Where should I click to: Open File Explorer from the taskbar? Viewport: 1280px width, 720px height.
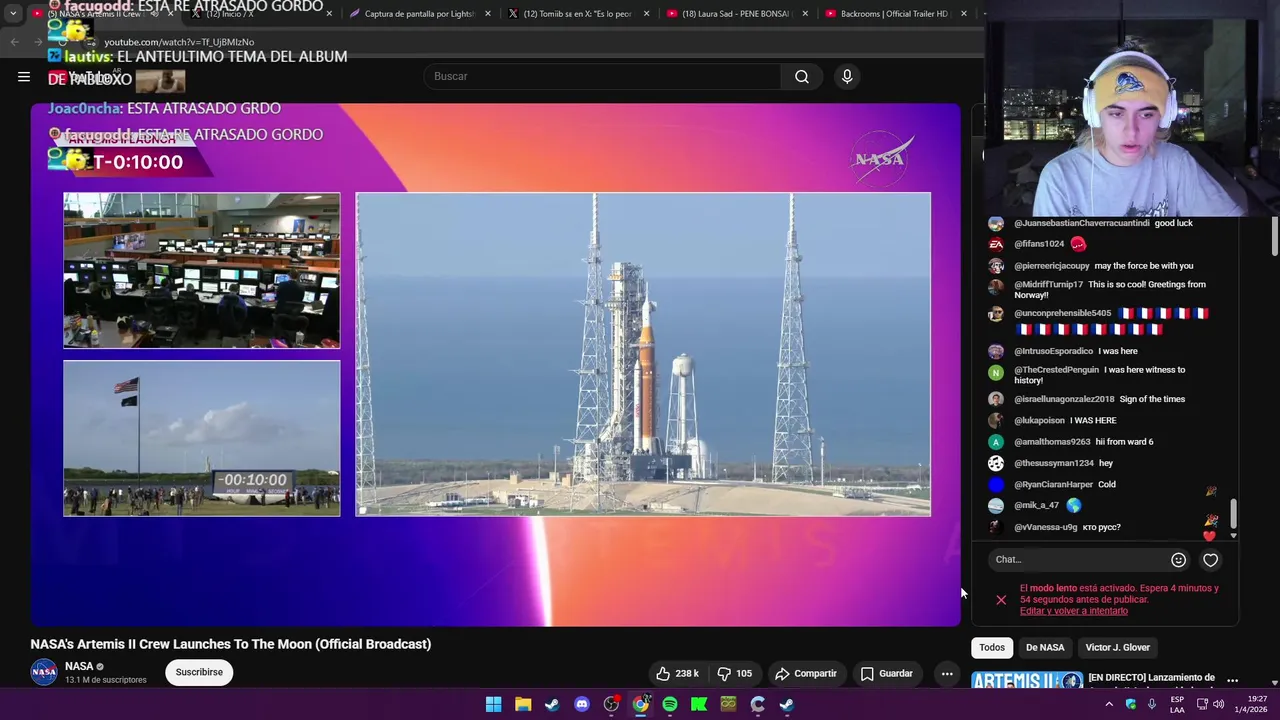(x=523, y=704)
